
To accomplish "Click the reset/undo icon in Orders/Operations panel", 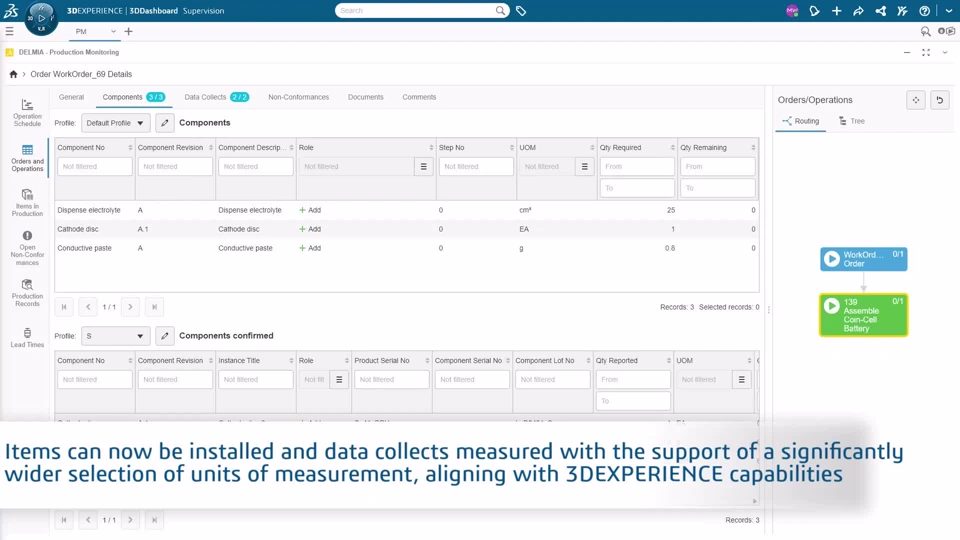I will coord(940,100).
